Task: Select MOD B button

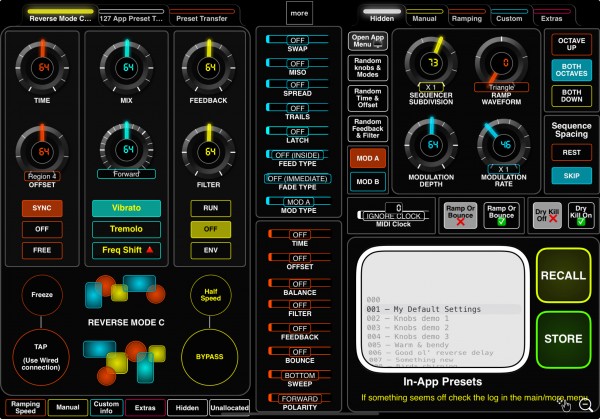Action: [x=368, y=182]
